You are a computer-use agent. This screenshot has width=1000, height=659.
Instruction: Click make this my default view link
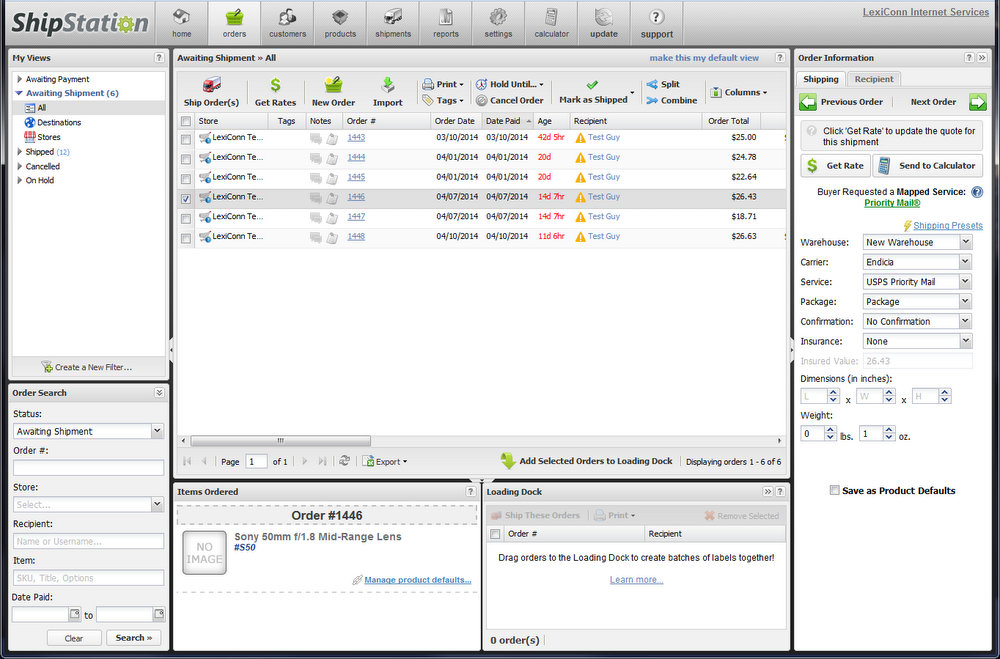click(x=704, y=57)
